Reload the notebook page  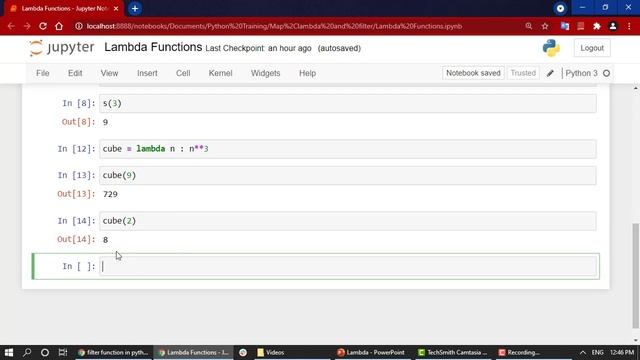[43, 26]
